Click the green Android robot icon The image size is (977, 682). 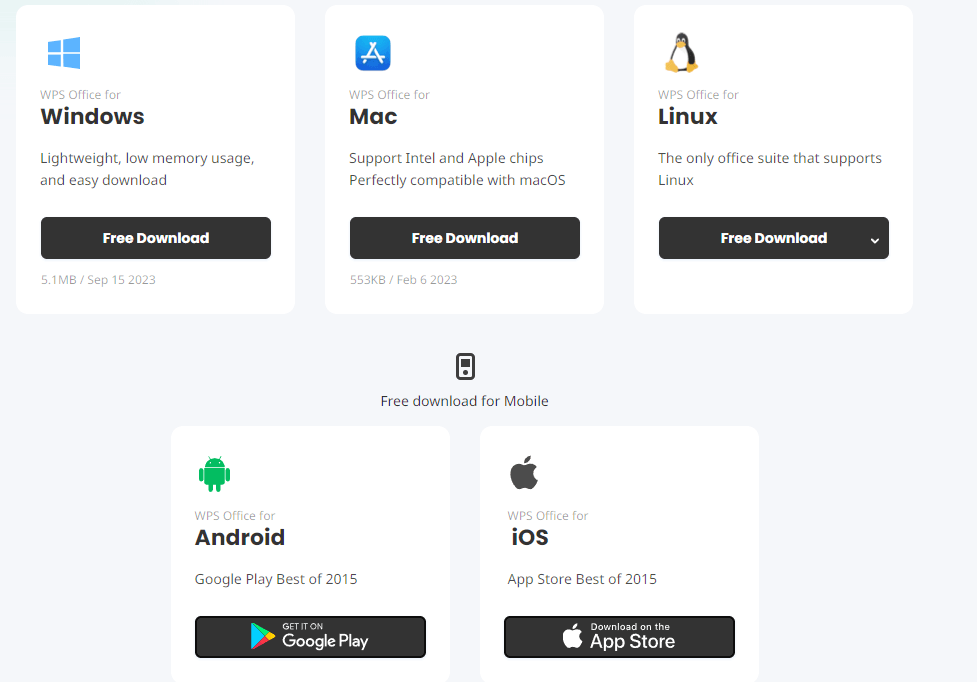tap(214, 474)
